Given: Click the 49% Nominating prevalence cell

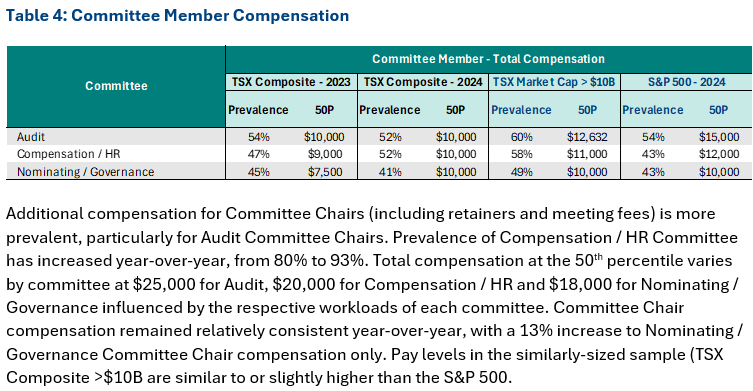Looking at the screenshot, I should (x=522, y=172).
